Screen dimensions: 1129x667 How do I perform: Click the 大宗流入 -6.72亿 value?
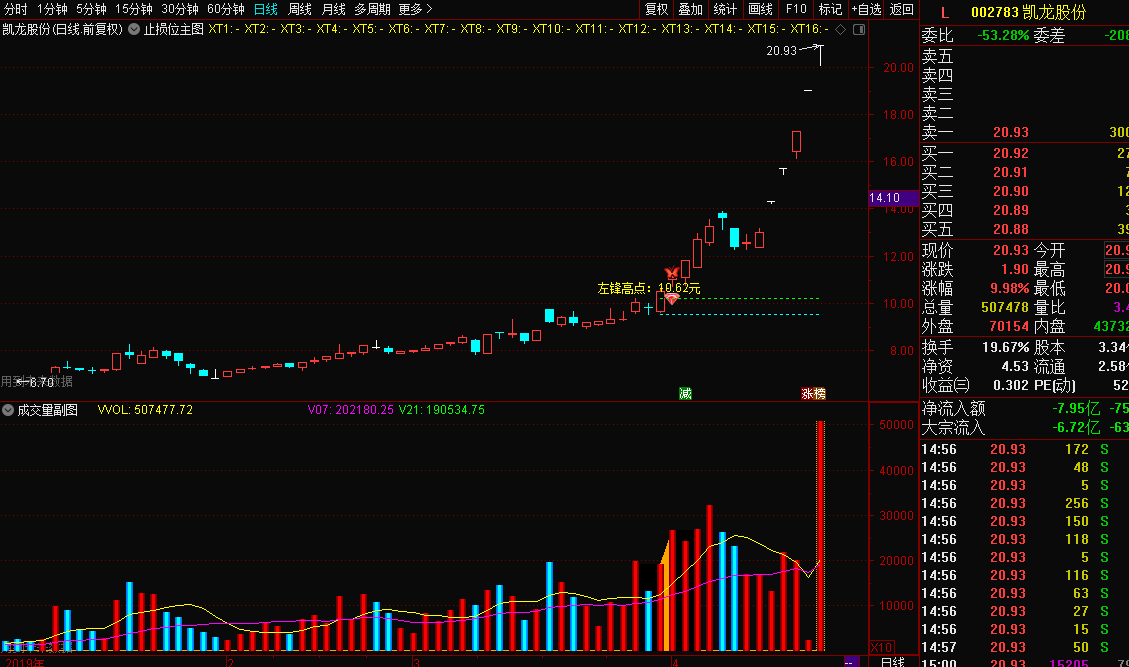coord(1076,427)
